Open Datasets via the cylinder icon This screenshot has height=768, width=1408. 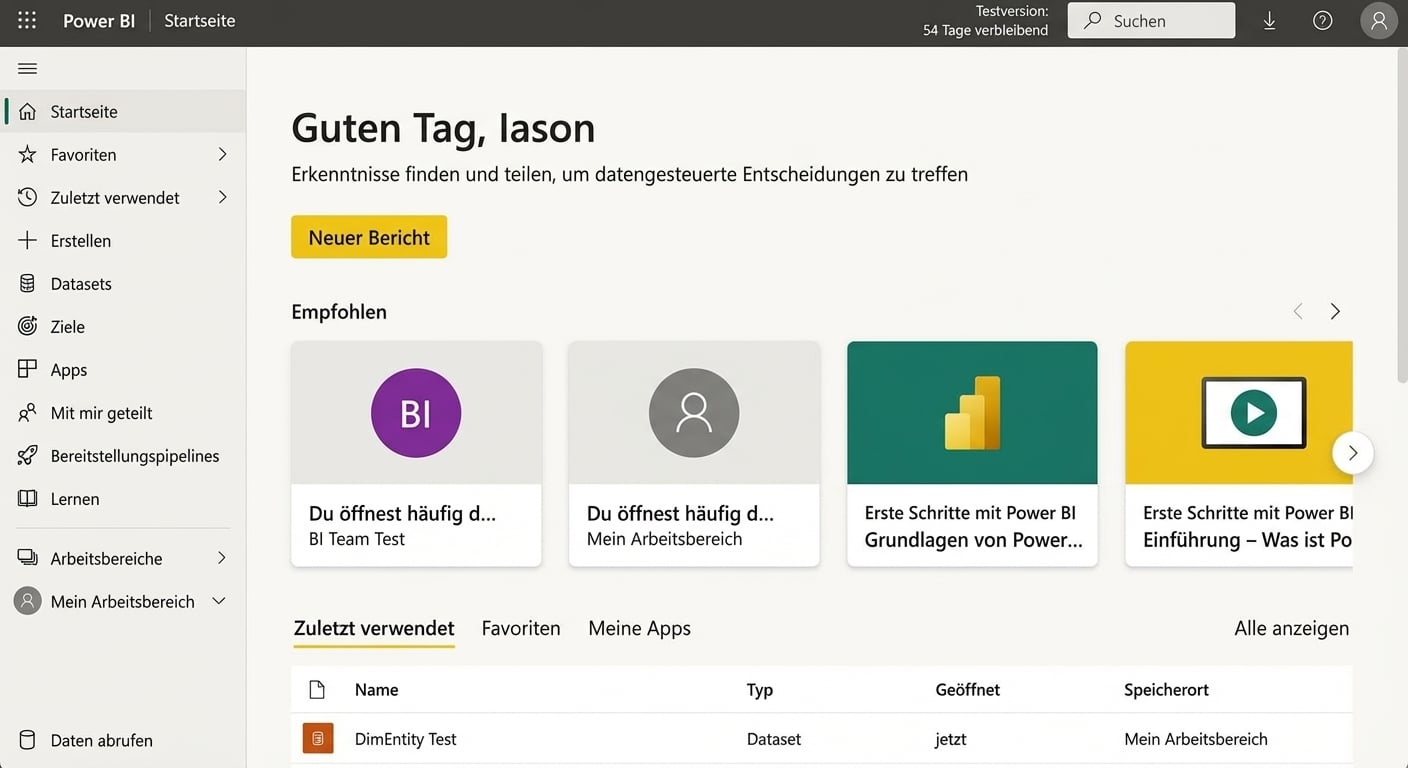coord(28,283)
